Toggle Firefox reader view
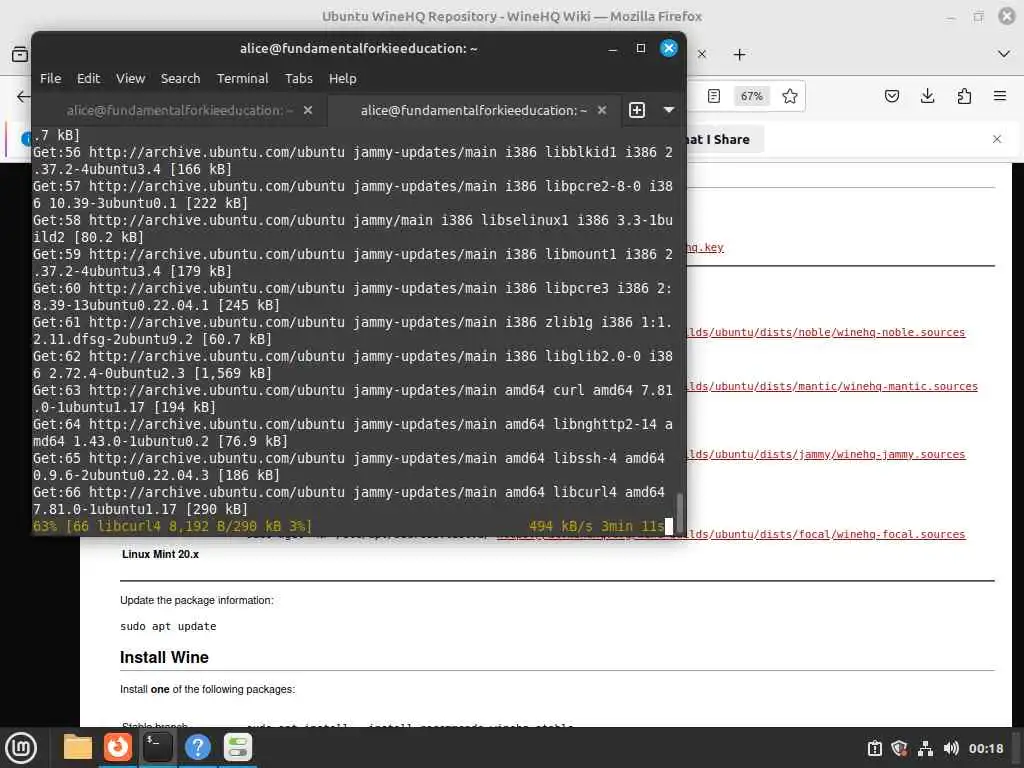1024x768 pixels. point(714,96)
